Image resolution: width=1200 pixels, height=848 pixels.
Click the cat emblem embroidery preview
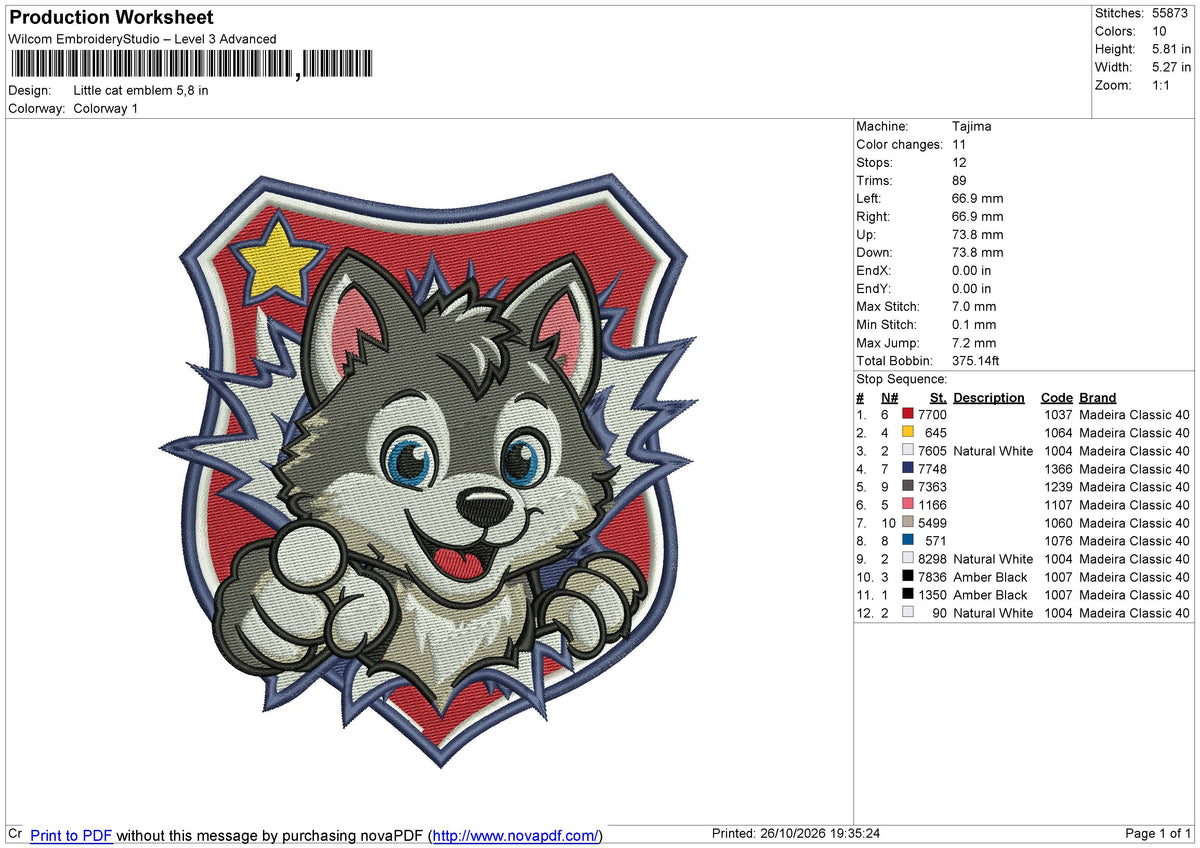pos(427,470)
